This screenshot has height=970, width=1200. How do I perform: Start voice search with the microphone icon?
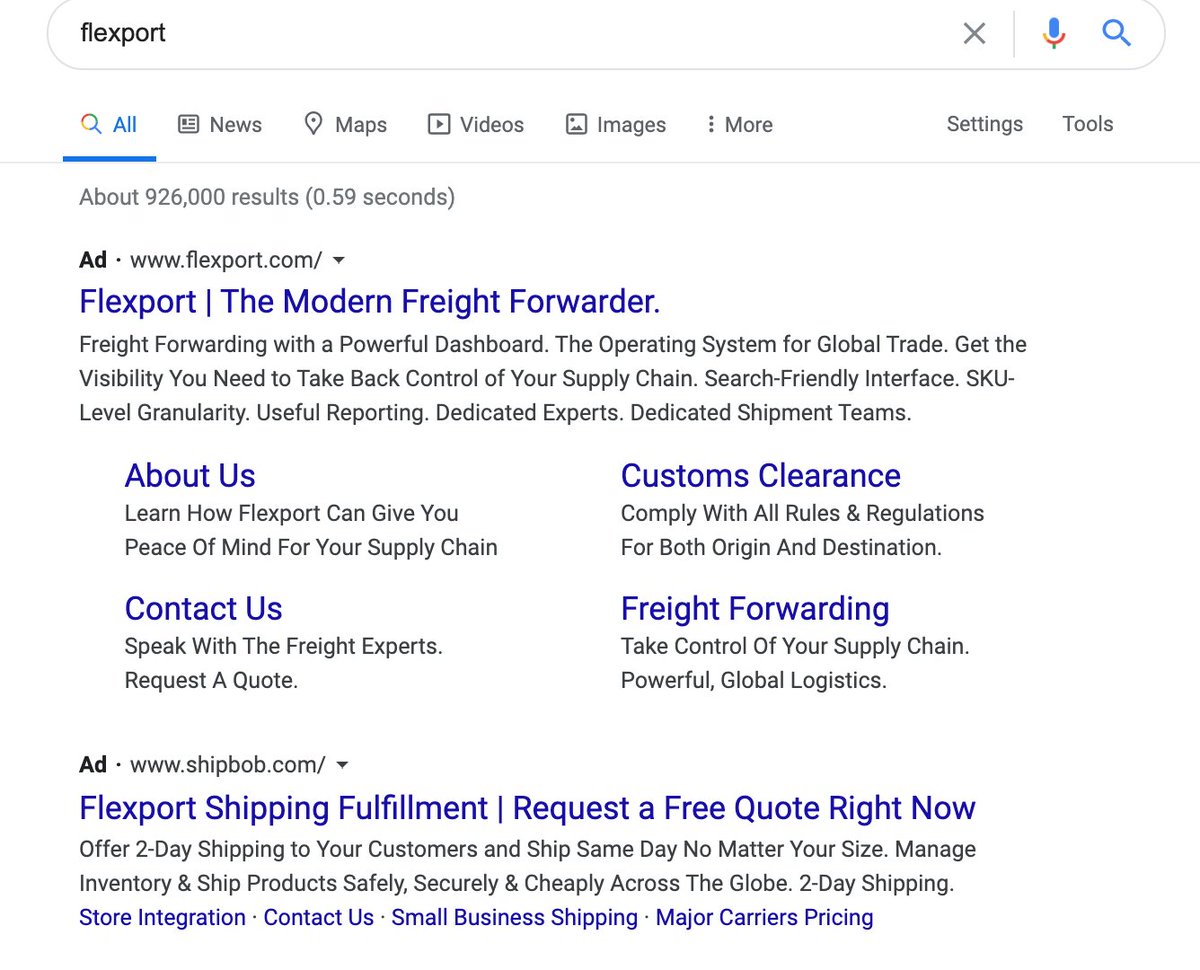tap(1053, 34)
